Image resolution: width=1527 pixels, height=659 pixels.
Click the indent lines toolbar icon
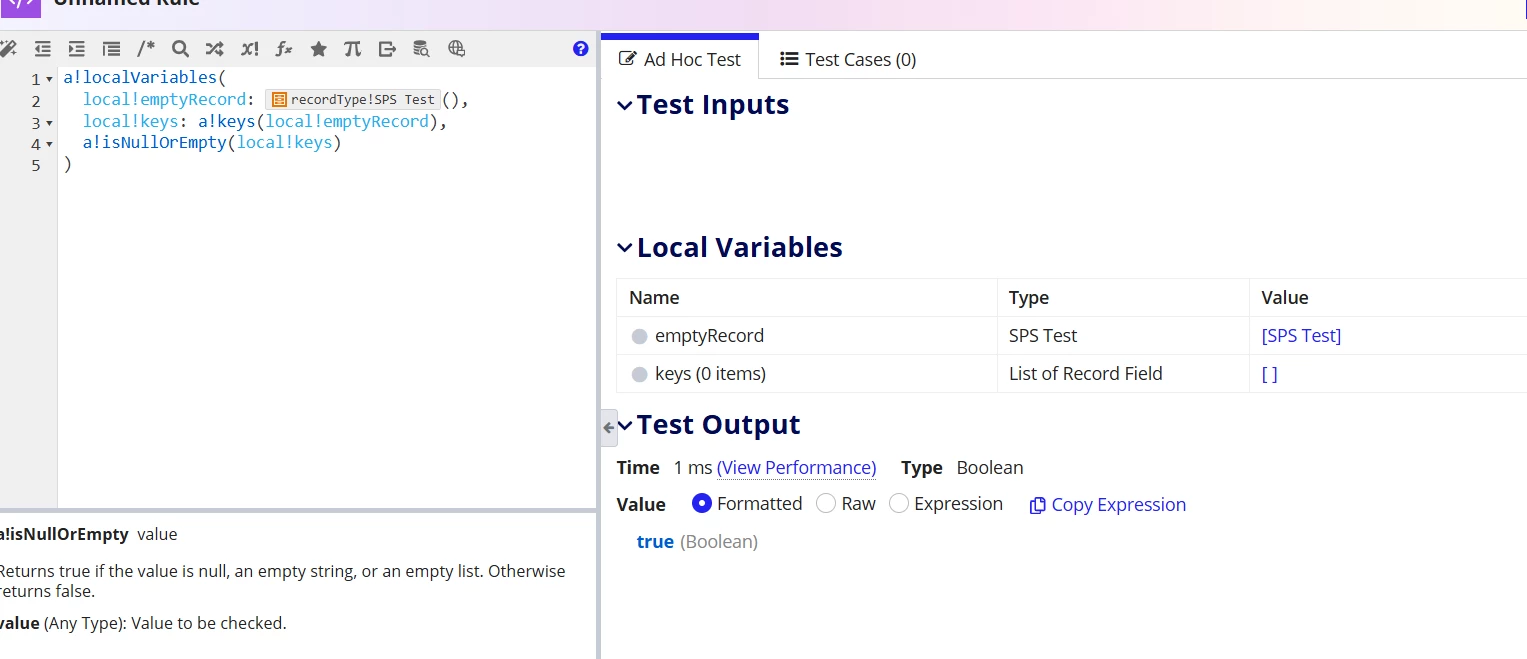tap(76, 49)
